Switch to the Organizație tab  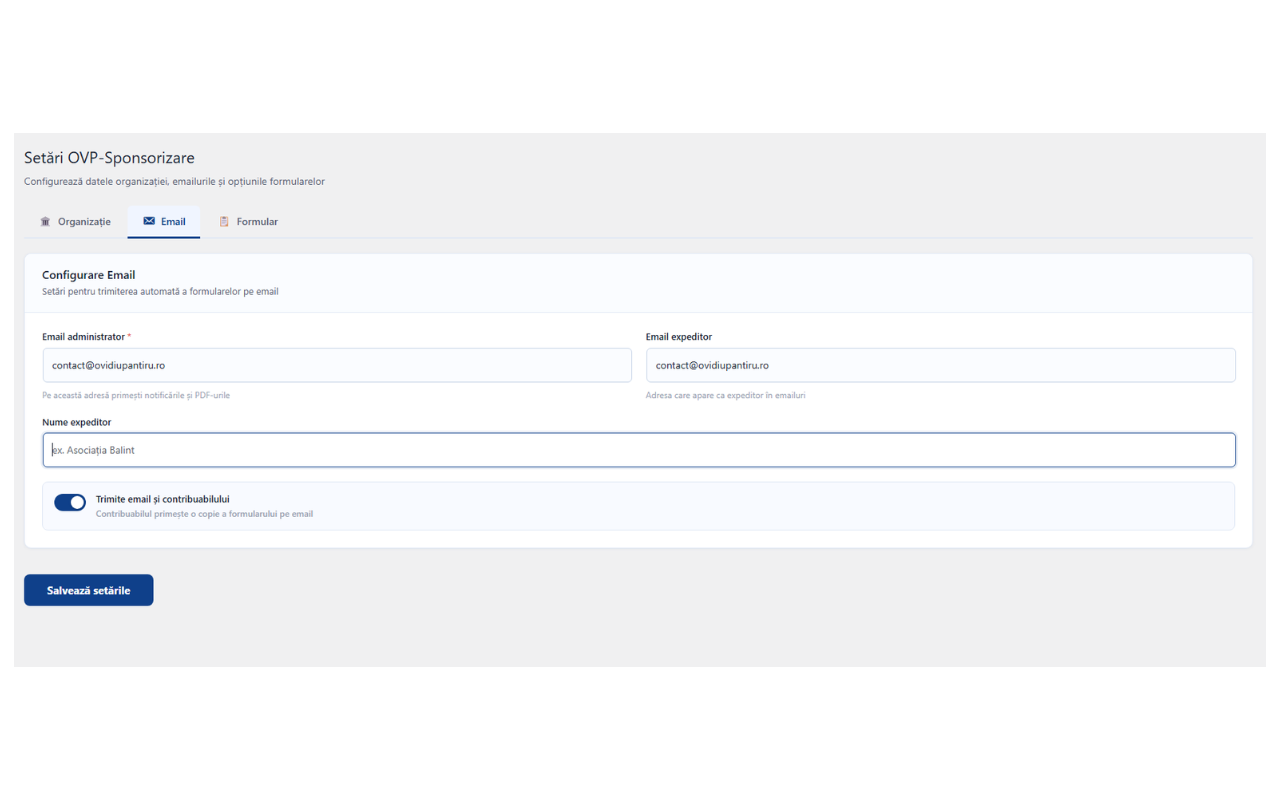tap(75, 222)
